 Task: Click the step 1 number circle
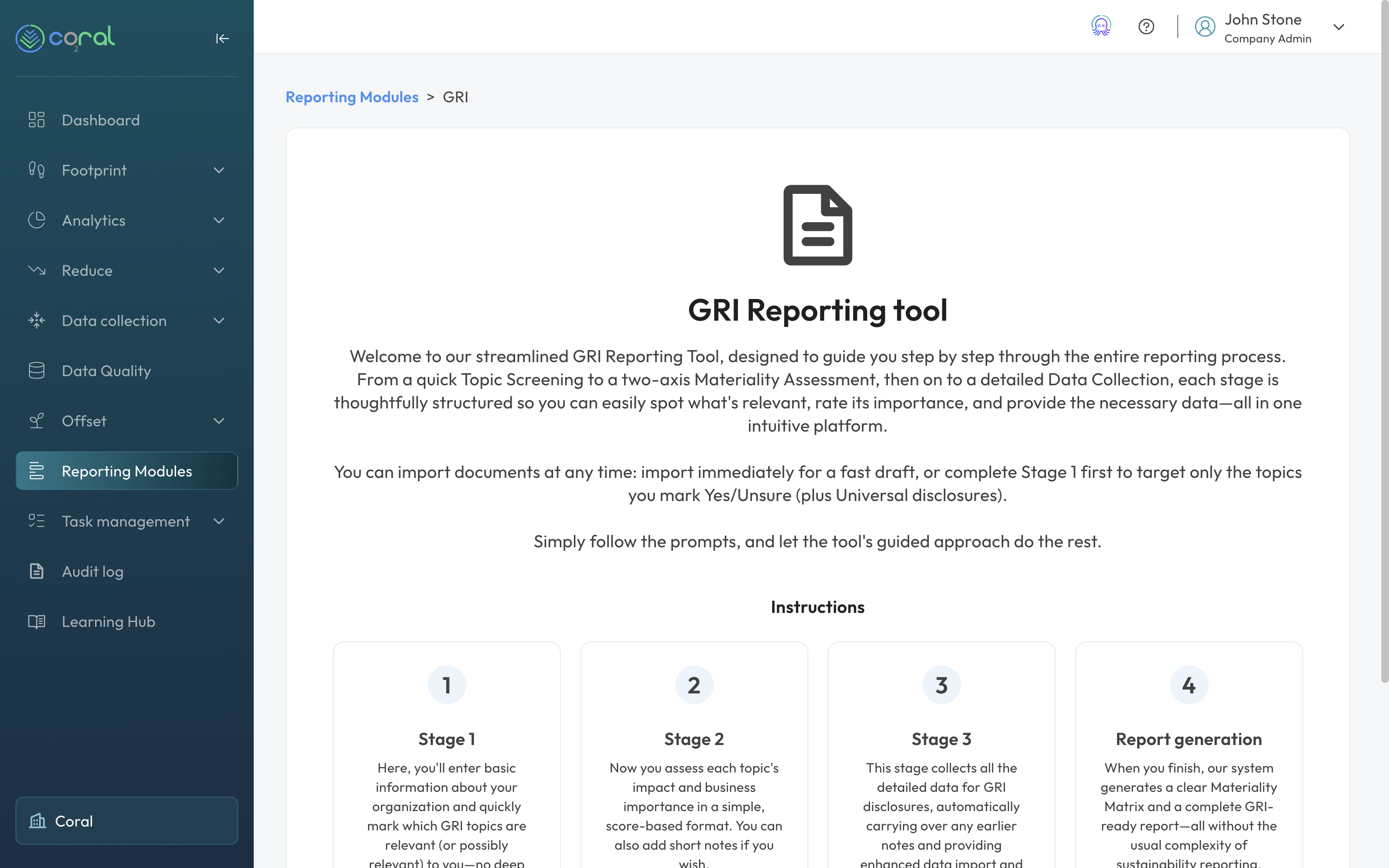(447, 685)
